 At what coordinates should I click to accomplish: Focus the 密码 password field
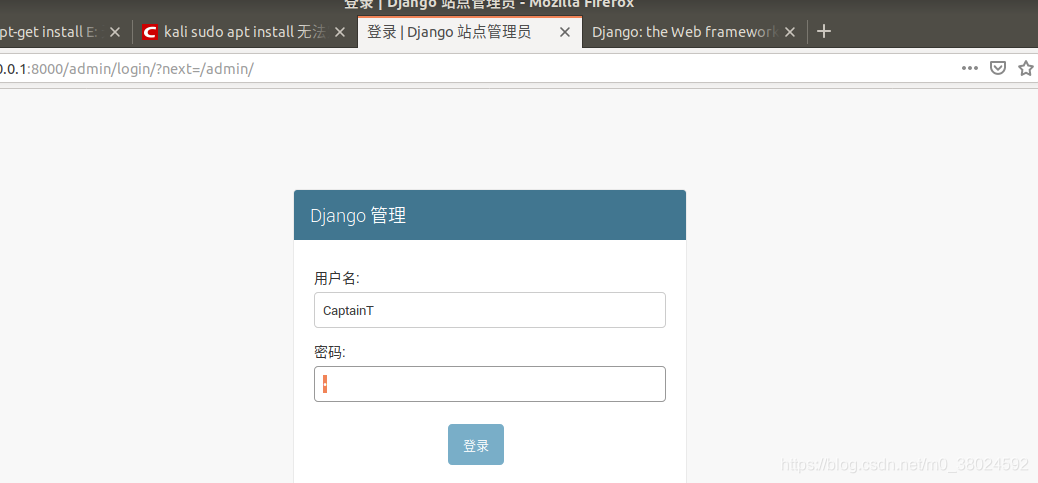coord(490,384)
